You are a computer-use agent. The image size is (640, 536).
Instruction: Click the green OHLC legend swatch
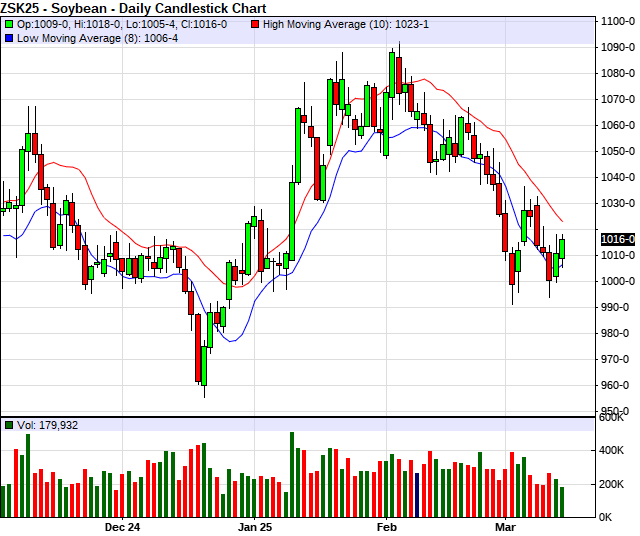[x=7, y=23]
